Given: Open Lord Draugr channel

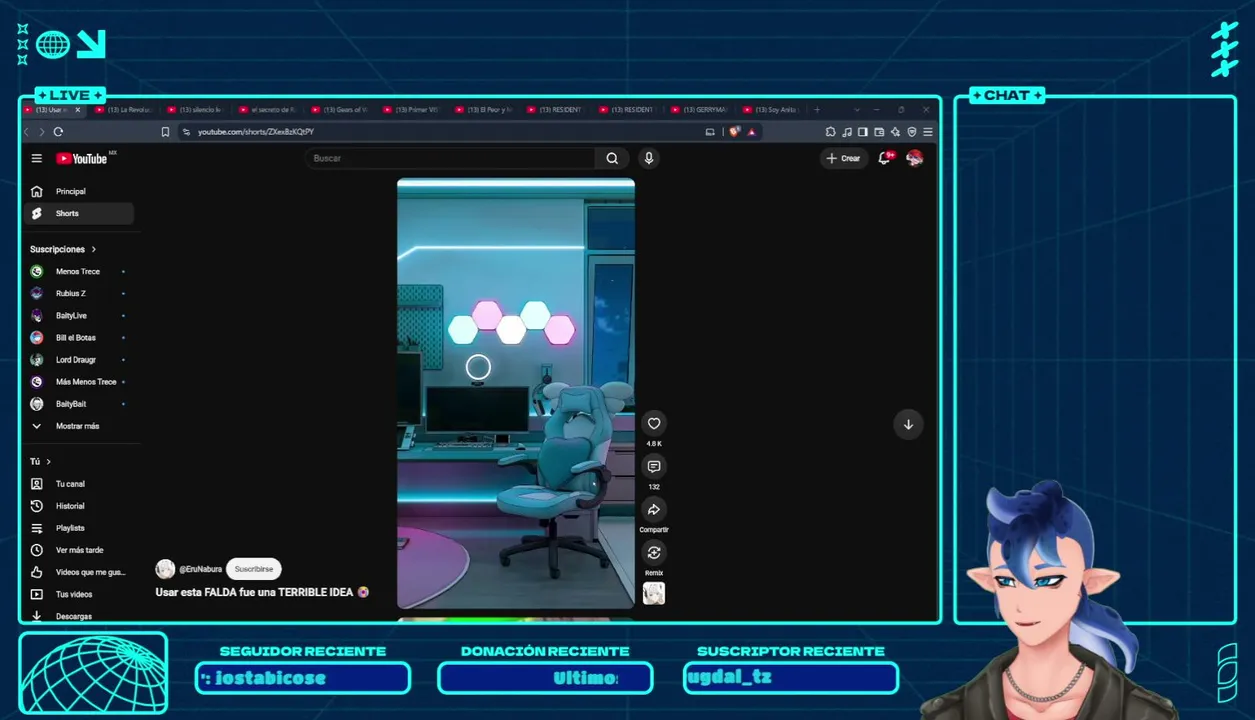Looking at the screenshot, I should (78, 360).
